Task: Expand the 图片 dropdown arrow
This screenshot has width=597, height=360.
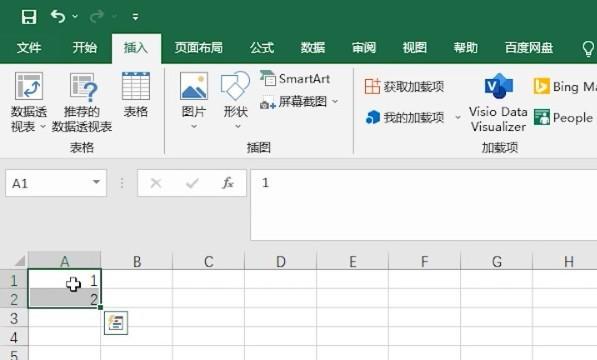Action: (194, 126)
